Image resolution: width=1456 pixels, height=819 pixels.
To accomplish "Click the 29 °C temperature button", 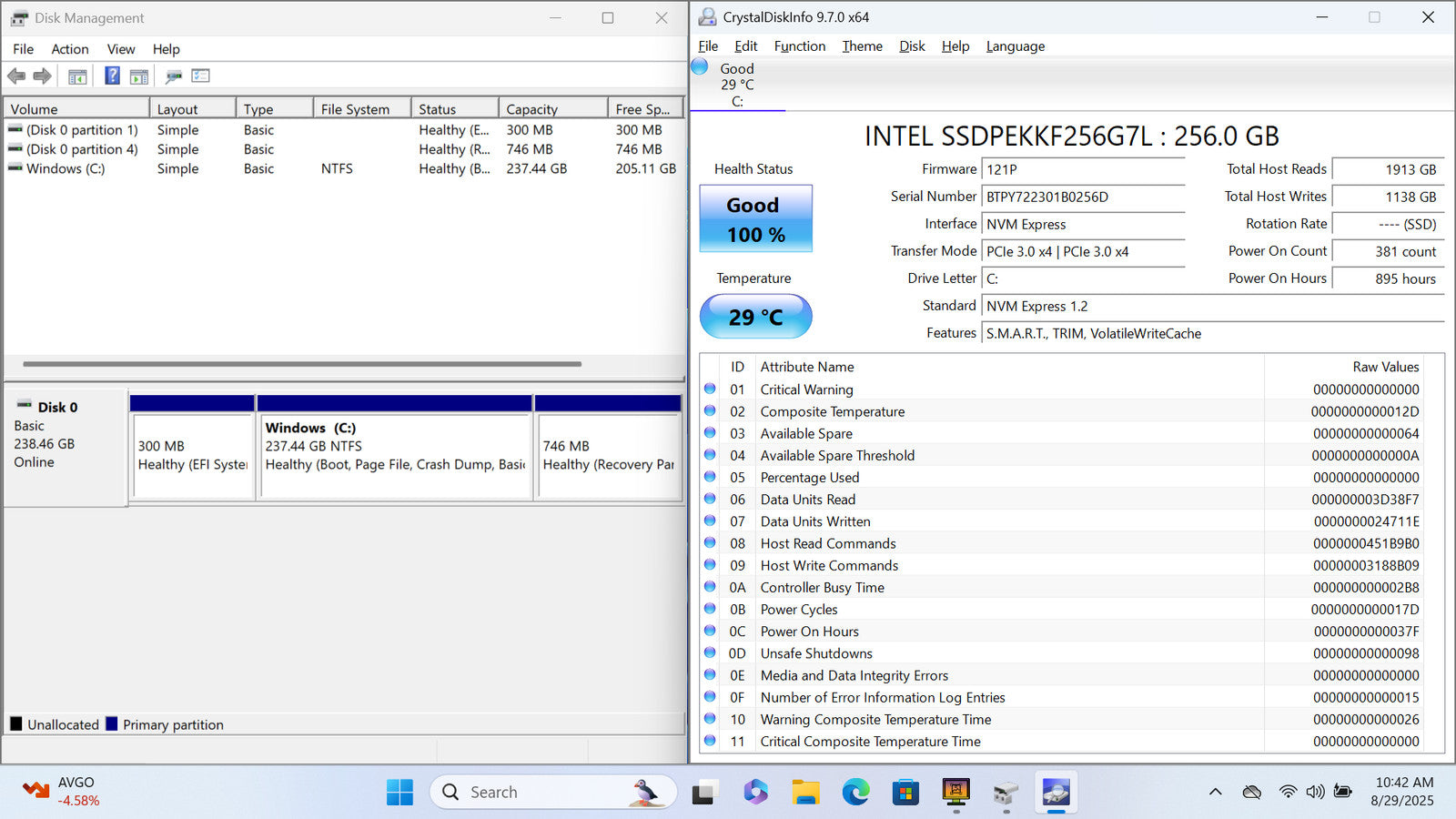I will click(x=755, y=317).
